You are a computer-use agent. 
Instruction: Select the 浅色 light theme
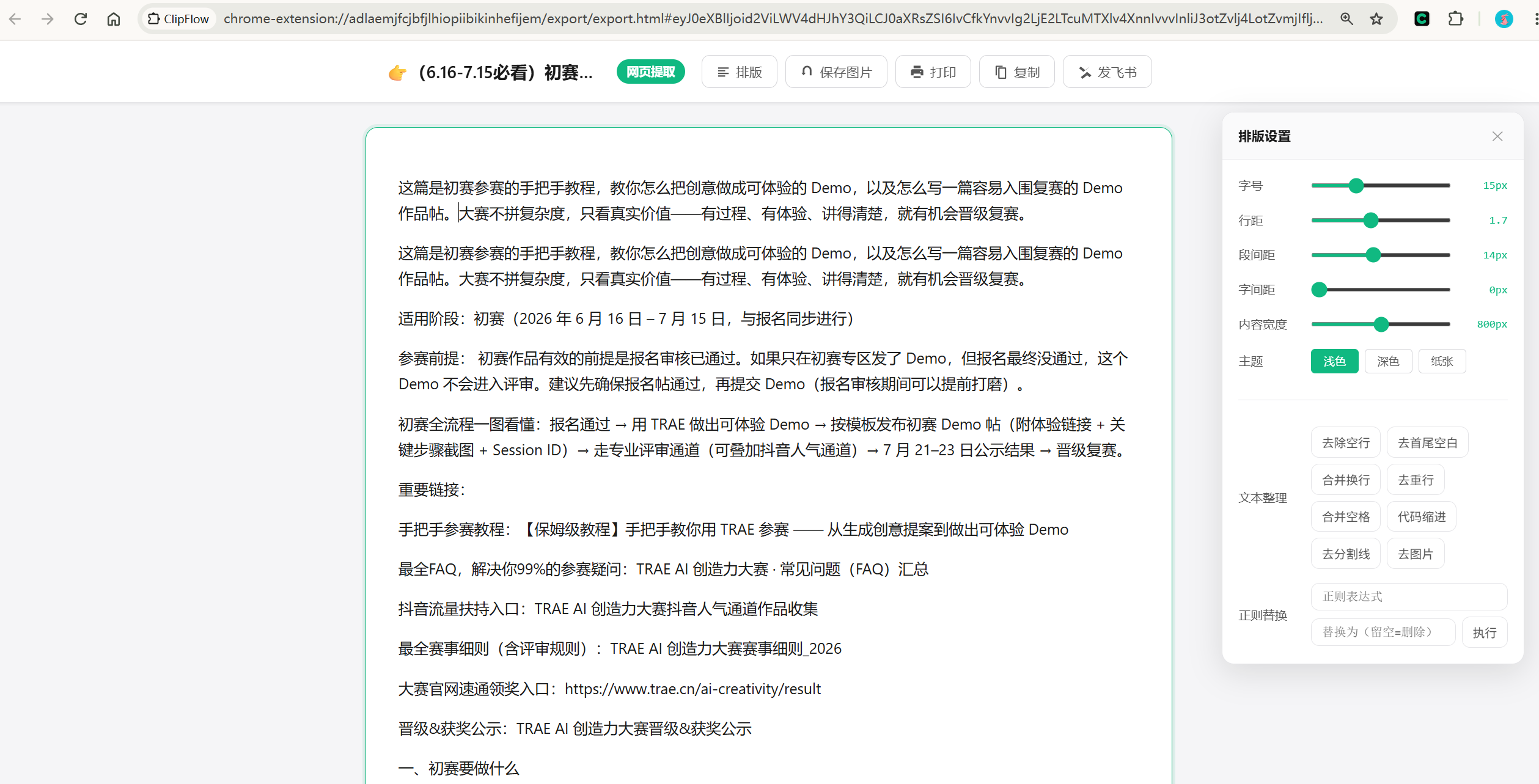(1334, 361)
